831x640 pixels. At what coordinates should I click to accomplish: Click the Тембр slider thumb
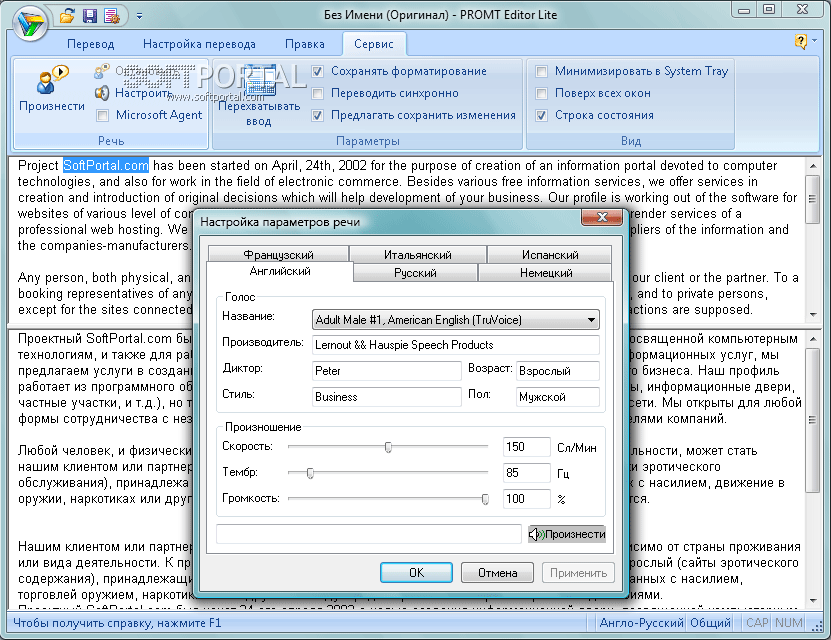pos(311,473)
